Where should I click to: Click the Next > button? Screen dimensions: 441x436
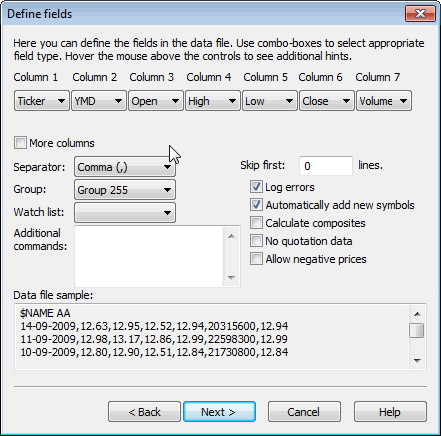click(219, 412)
